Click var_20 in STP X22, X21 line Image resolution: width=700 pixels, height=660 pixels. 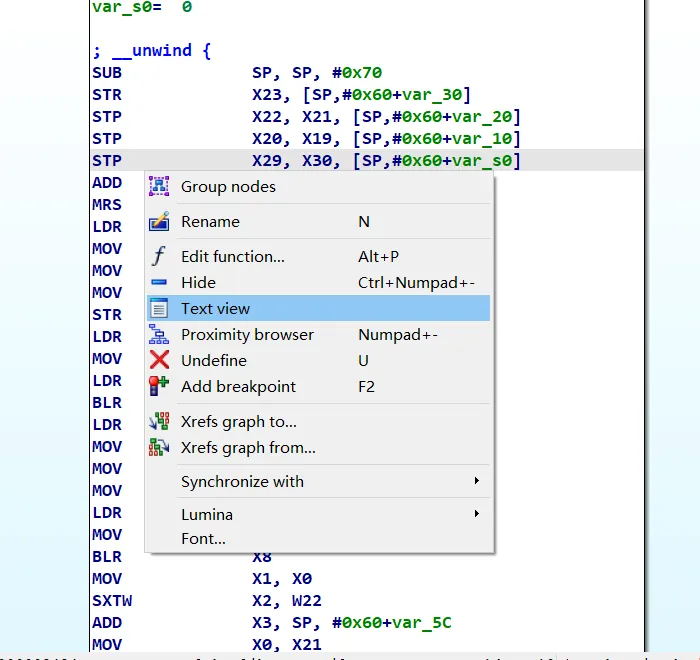pos(482,117)
